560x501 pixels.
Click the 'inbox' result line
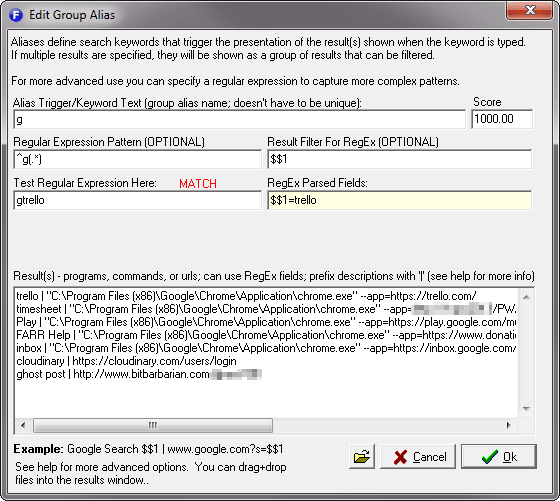pyautogui.click(x=266, y=348)
